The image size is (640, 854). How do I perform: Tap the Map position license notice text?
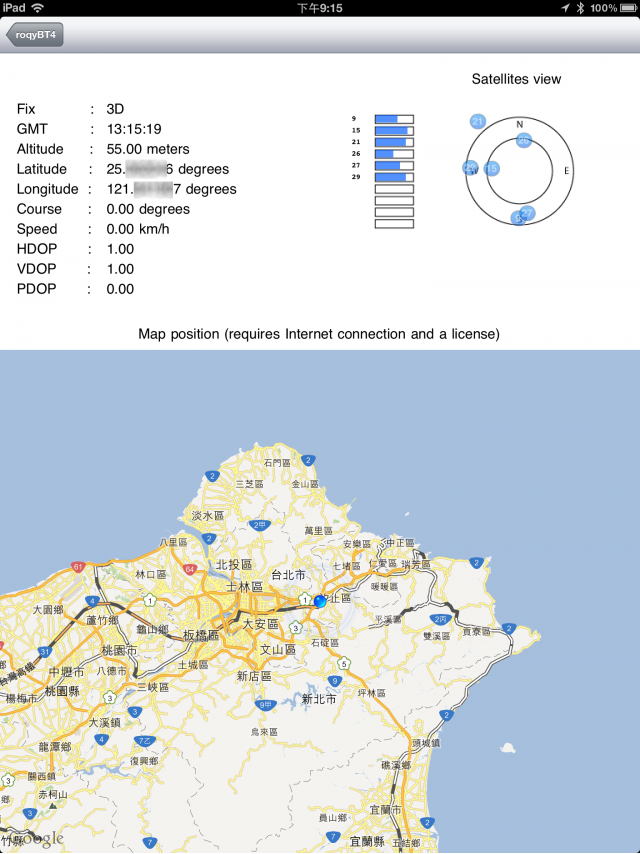click(319, 334)
